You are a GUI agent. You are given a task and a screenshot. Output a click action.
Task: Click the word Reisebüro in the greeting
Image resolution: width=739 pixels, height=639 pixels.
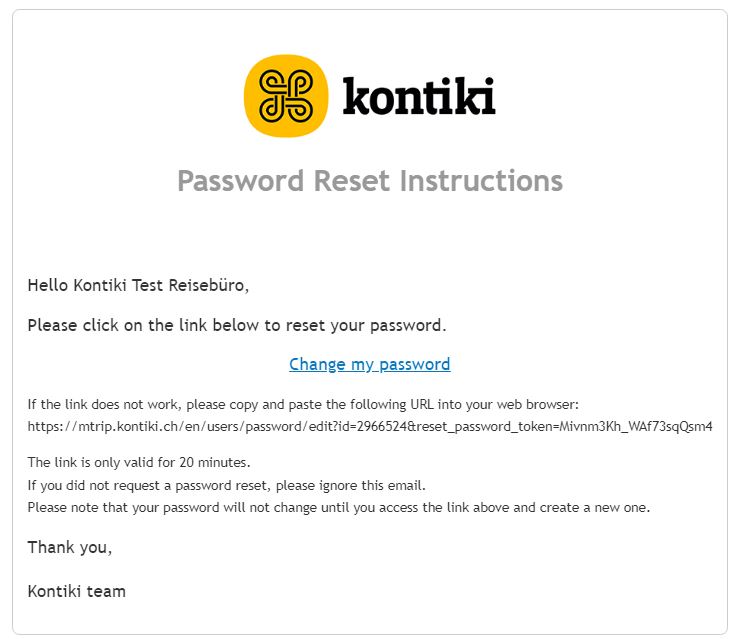pyautogui.click(x=206, y=285)
